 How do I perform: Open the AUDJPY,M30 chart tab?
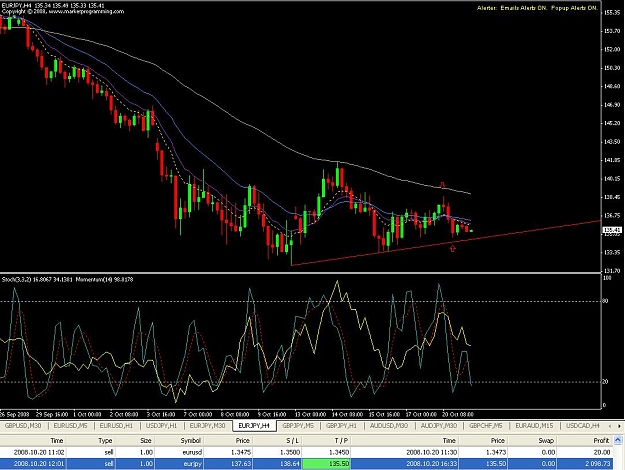(x=439, y=426)
